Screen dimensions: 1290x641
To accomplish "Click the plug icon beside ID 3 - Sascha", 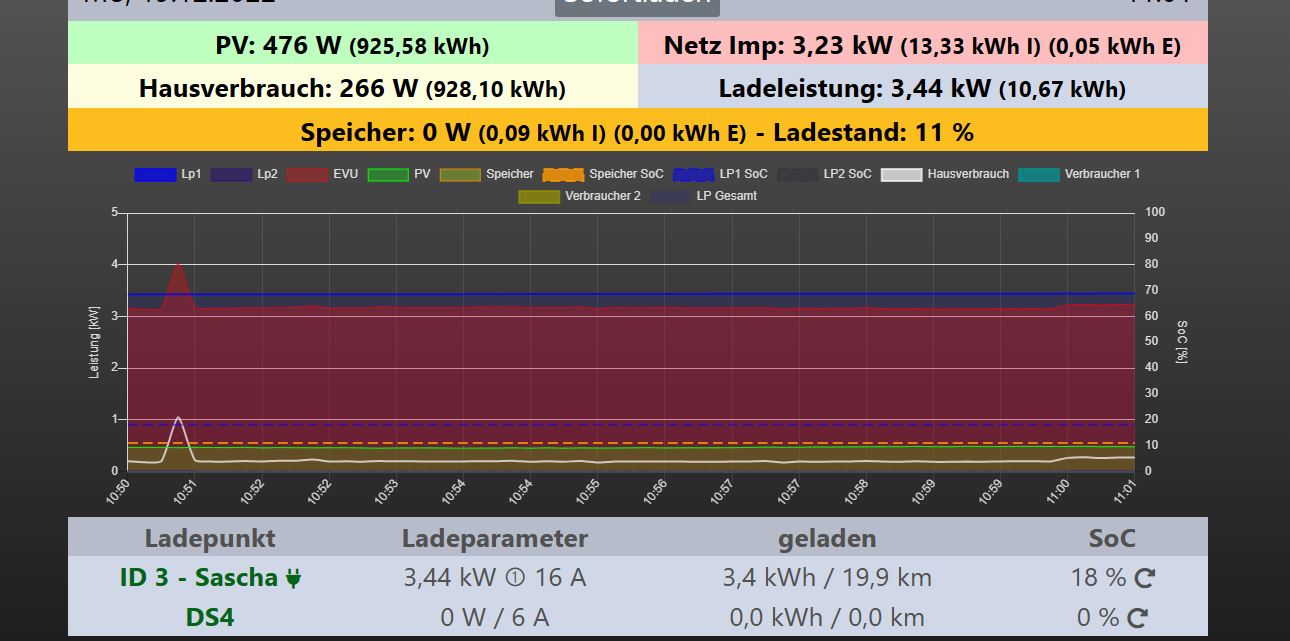I will click(x=293, y=578).
